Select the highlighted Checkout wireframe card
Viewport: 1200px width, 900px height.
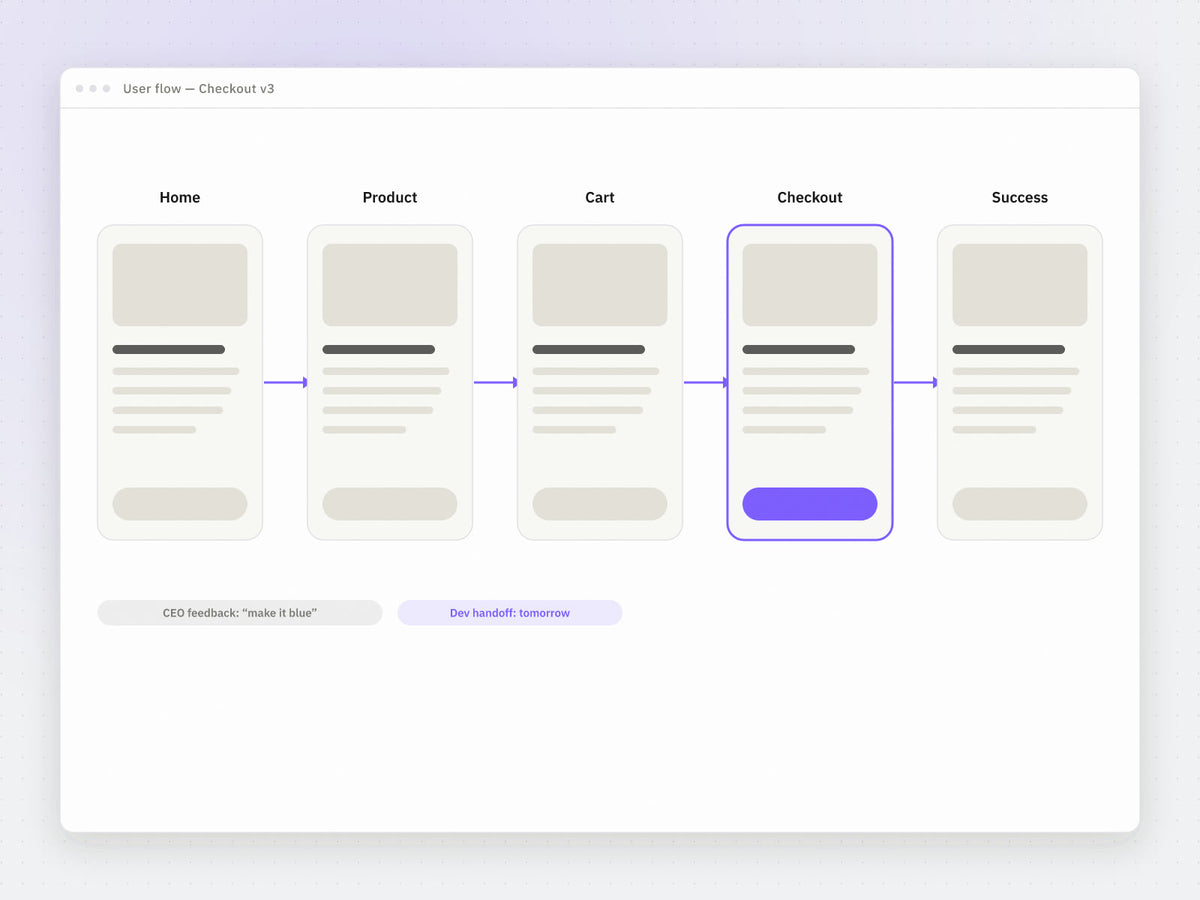click(810, 382)
